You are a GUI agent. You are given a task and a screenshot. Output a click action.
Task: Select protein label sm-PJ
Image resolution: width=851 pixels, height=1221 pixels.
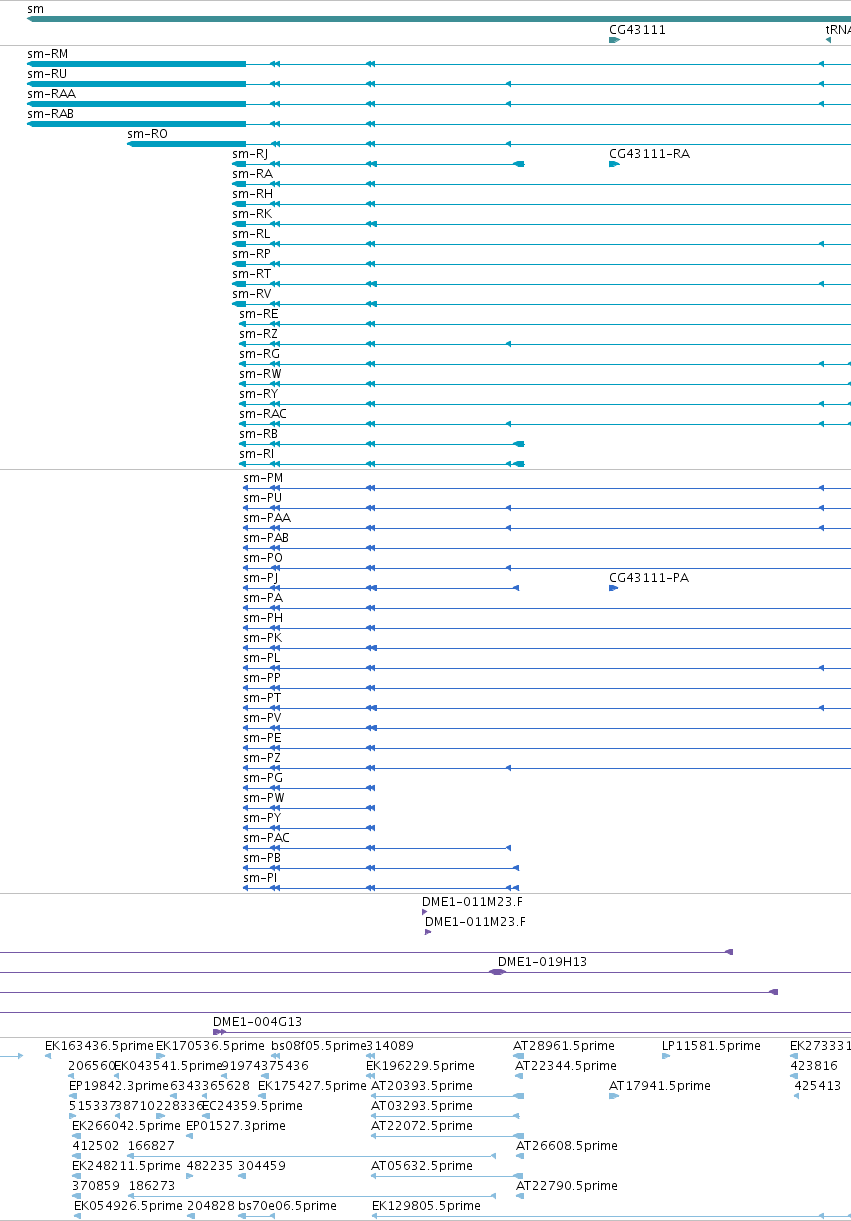coord(261,578)
